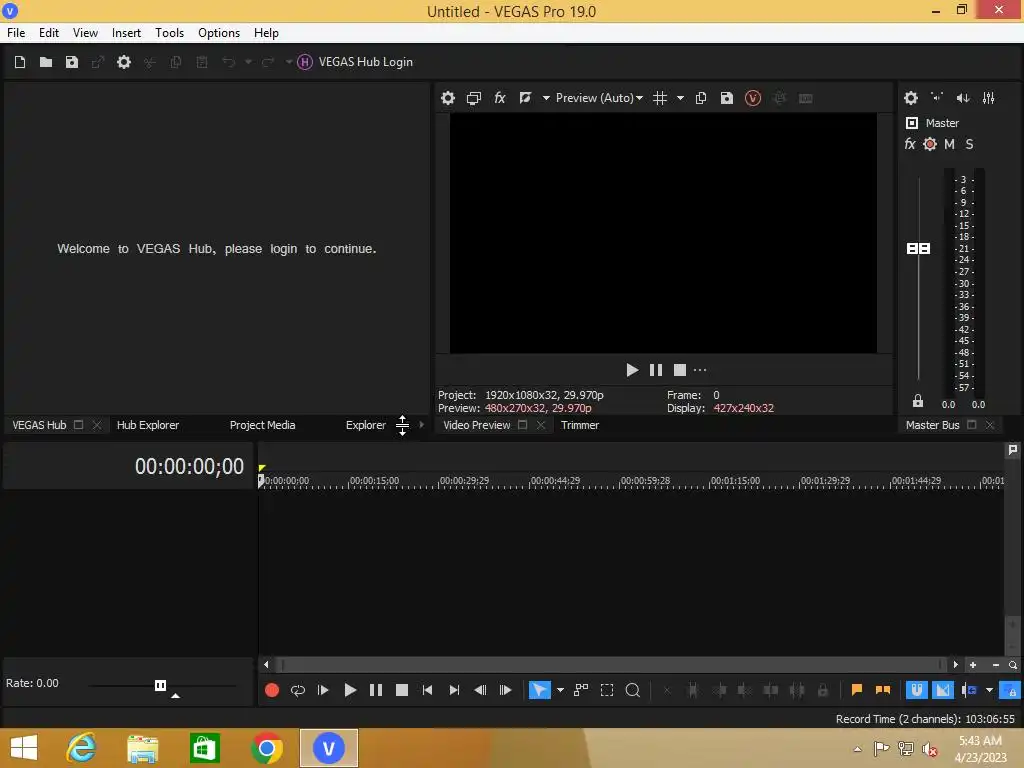The width and height of the screenshot is (1024, 768).
Task: Open Video Preview properties gear icon
Action: pos(448,98)
